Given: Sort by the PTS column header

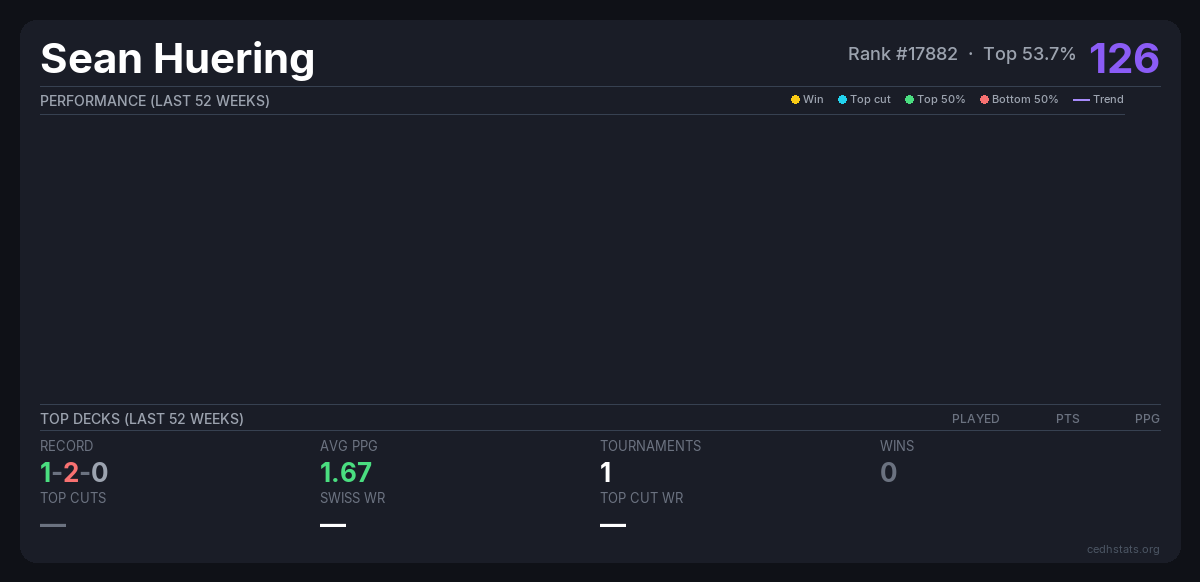Looking at the screenshot, I should 1067,419.
